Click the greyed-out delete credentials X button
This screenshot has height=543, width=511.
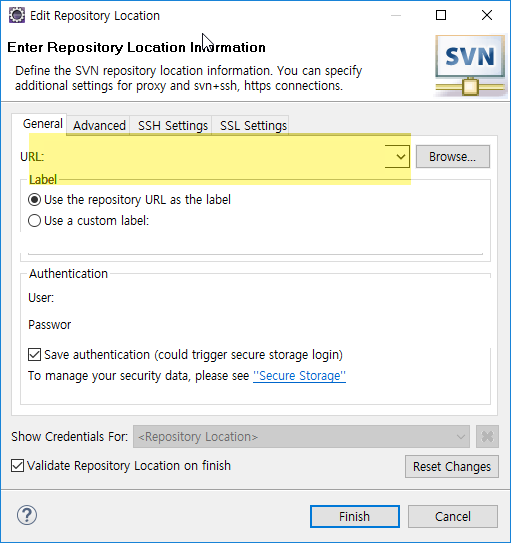[x=487, y=436]
